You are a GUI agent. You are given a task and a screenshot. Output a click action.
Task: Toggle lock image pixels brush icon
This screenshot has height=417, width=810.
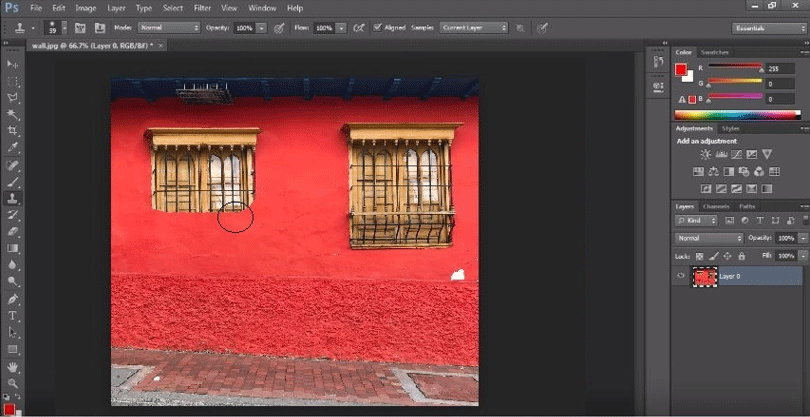[713, 256]
